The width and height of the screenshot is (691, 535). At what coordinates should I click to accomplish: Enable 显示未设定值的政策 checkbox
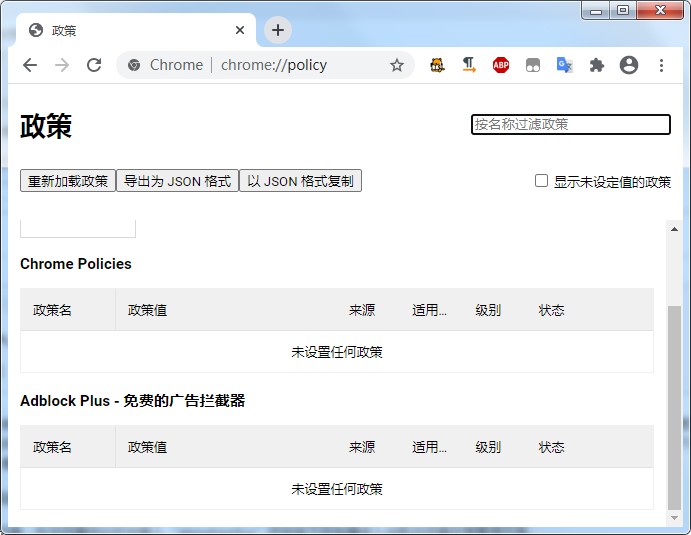(541, 181)
